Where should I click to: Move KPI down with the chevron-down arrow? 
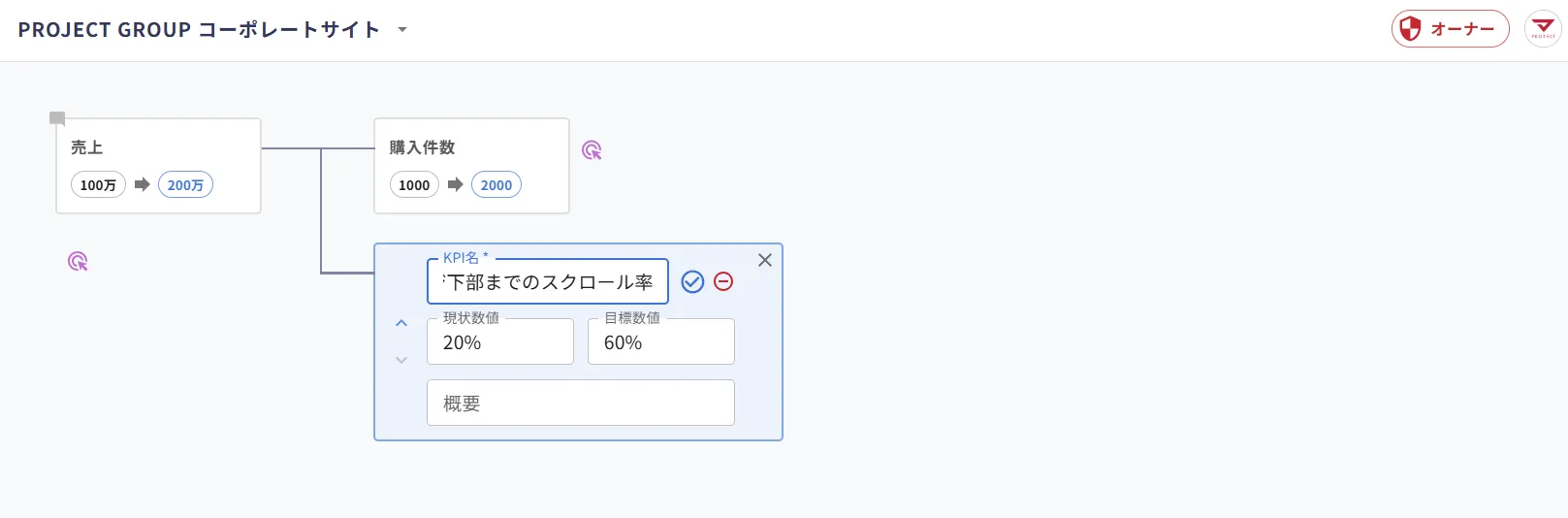[x=401, y=360]
